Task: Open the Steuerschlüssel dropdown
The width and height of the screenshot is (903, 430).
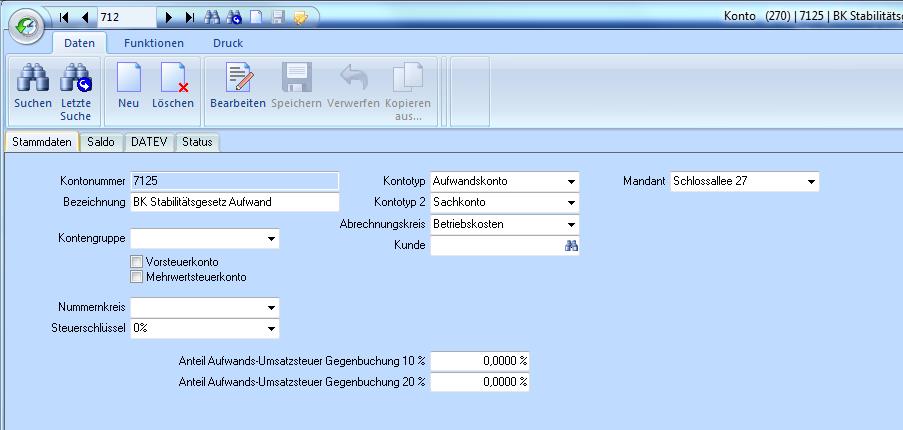Action: tap(271, 329)
